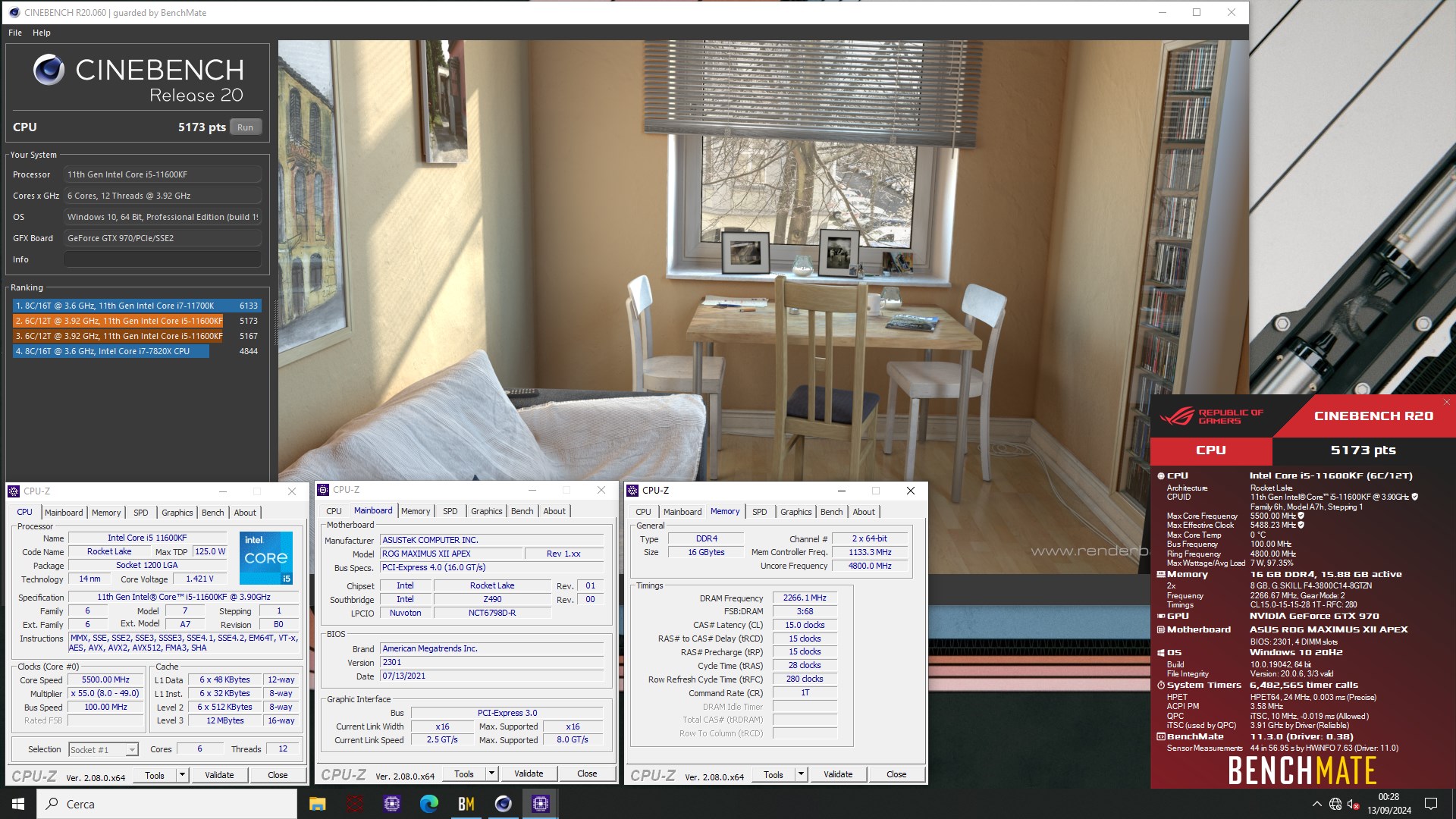The width and height of the screenshot is (1456, 819).
Task: Open the About tab in the CPU-Z Memory window
Action: point(864,512)
